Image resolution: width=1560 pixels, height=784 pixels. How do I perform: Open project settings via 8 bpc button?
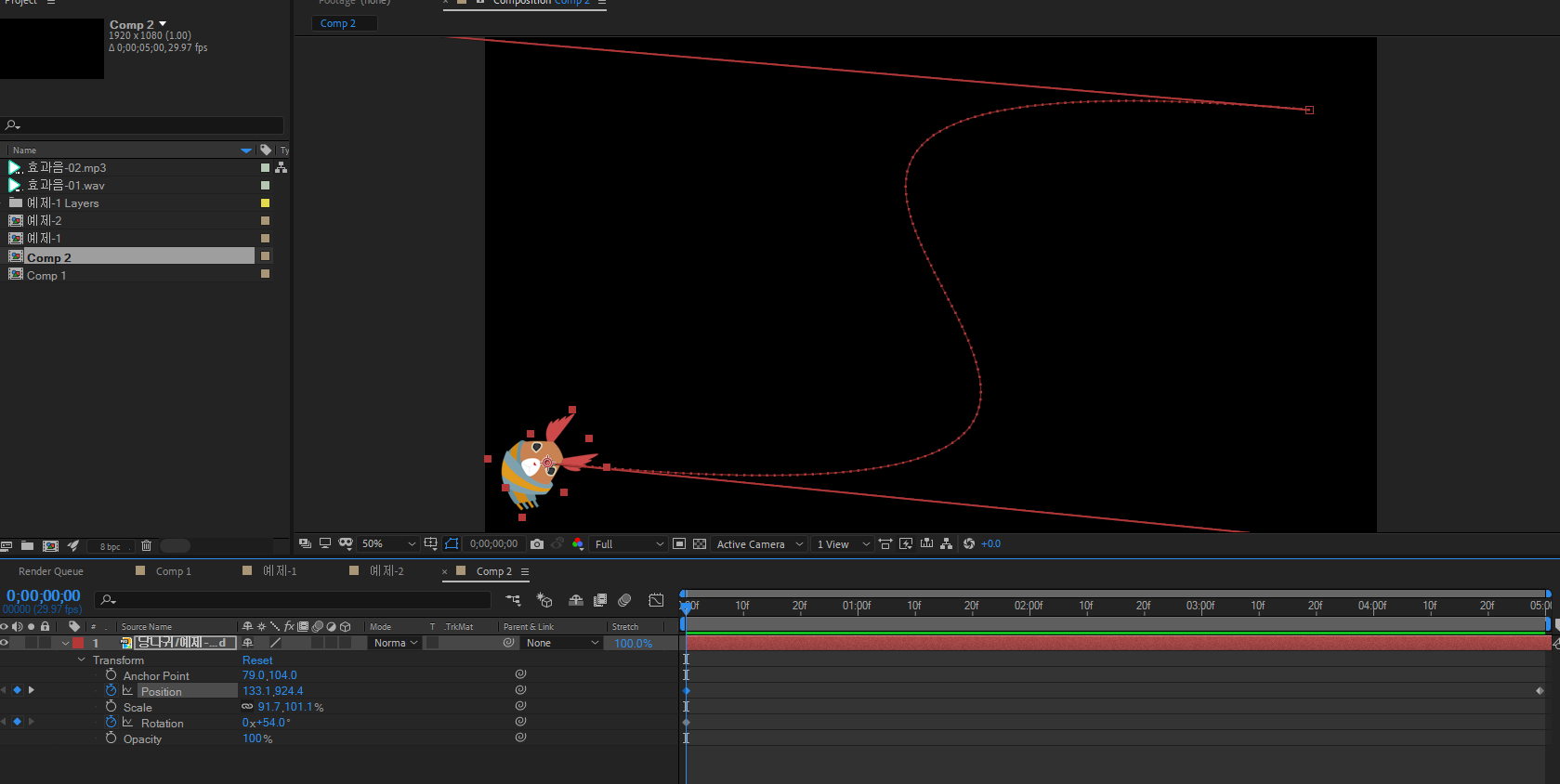pyautogui.click(x=110, y=546)
